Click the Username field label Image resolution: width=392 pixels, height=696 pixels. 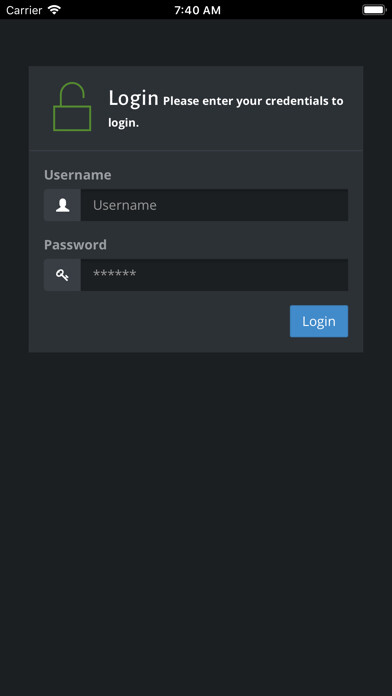click(78, 175)
